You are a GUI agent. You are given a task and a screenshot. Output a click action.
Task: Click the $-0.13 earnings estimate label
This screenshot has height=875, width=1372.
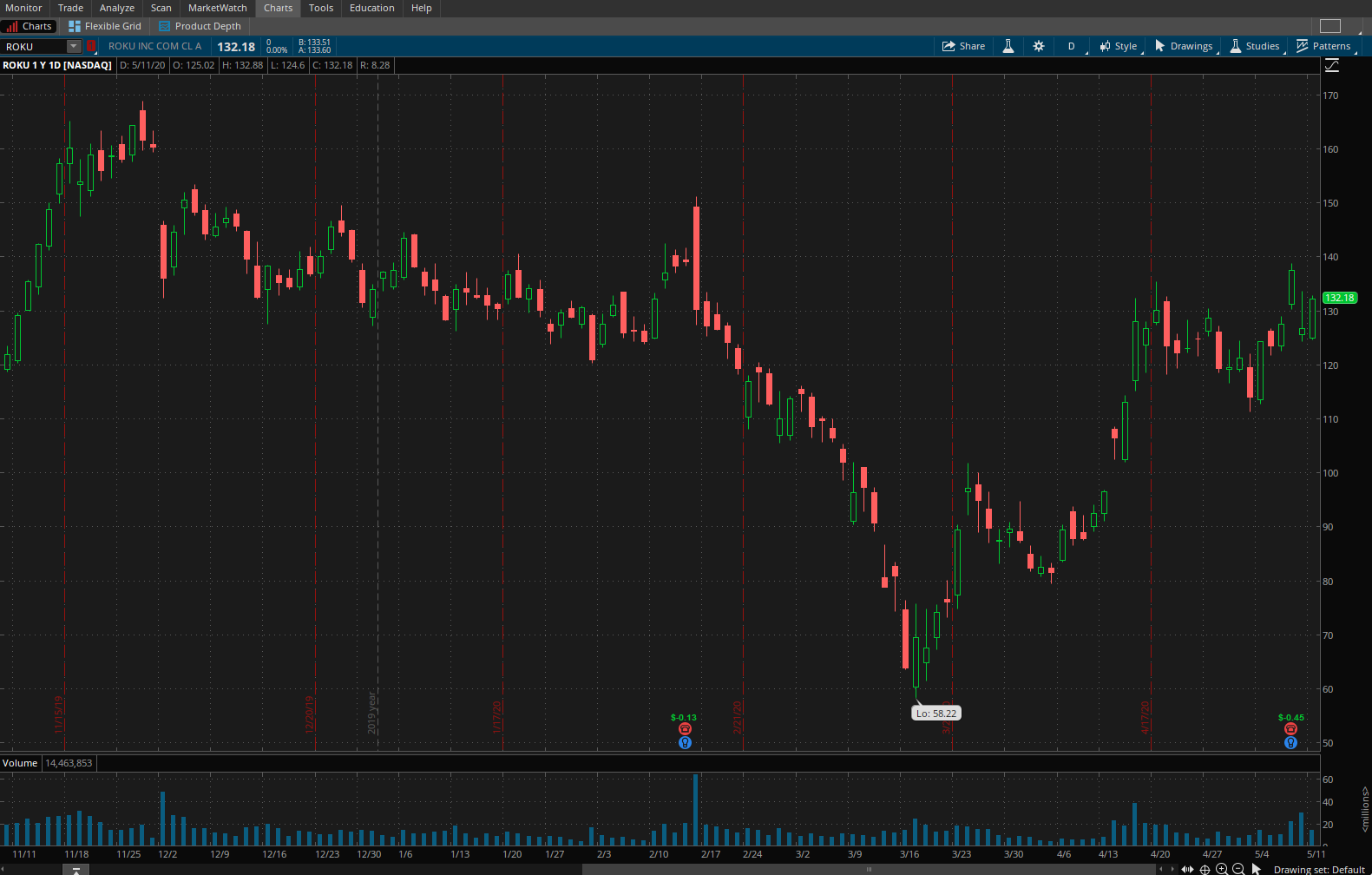coord(684,718)
